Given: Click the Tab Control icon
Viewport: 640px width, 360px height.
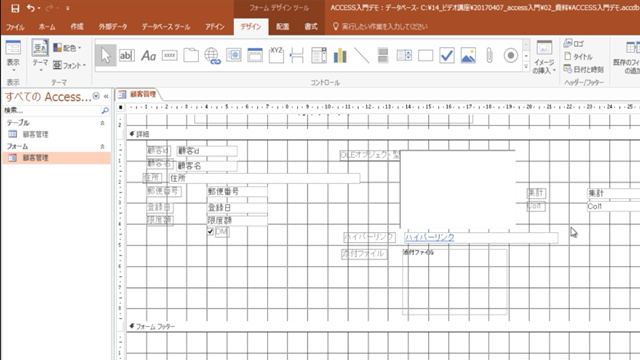Looking at the screenshot, I should coord(191,56).
